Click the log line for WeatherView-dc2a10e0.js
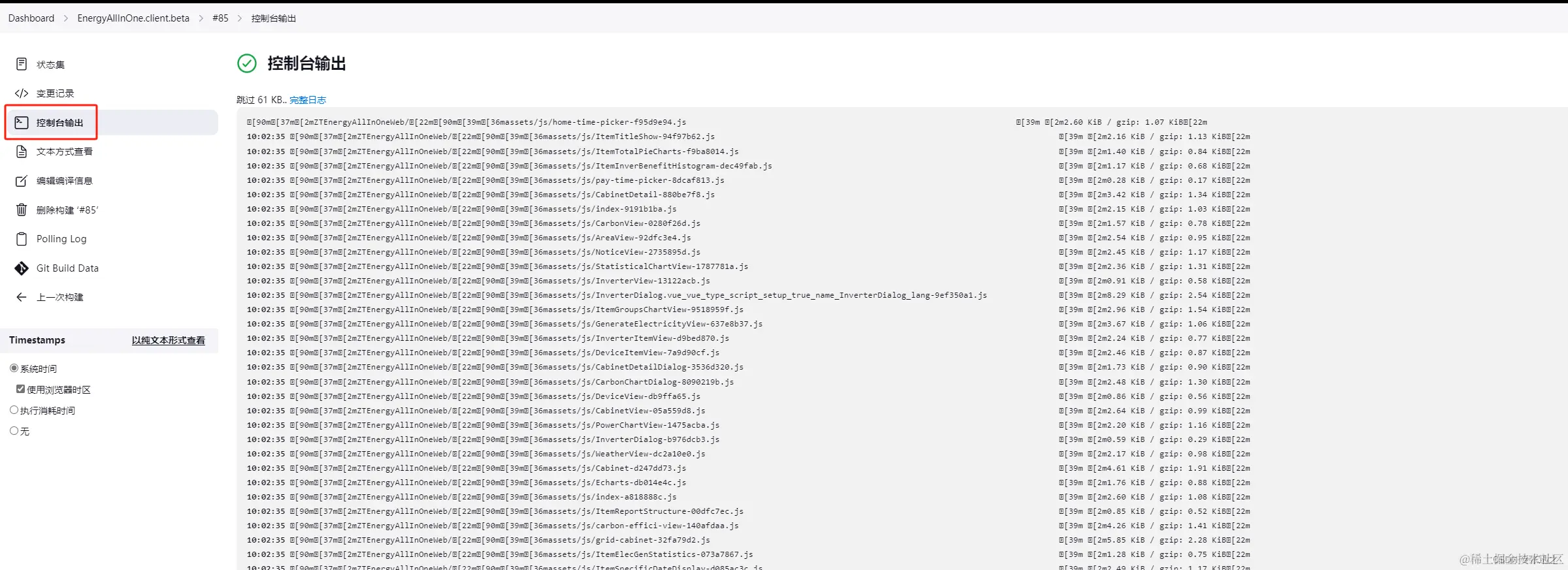 tap(748, 454)
